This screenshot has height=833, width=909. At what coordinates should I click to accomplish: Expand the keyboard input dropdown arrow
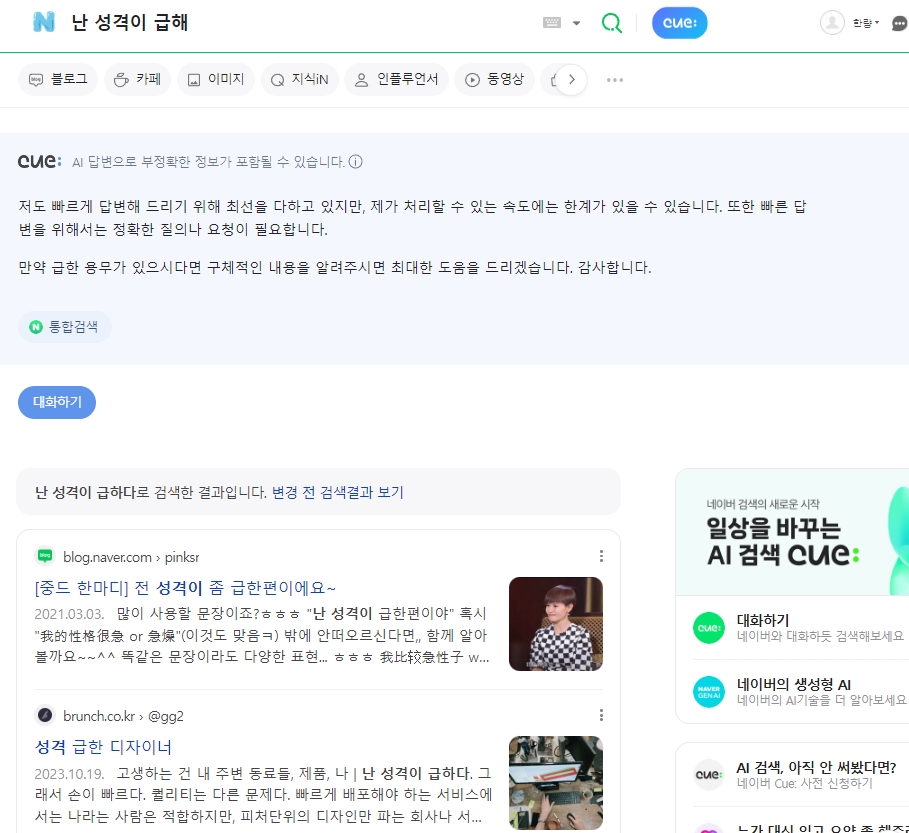tap(576, 23)
